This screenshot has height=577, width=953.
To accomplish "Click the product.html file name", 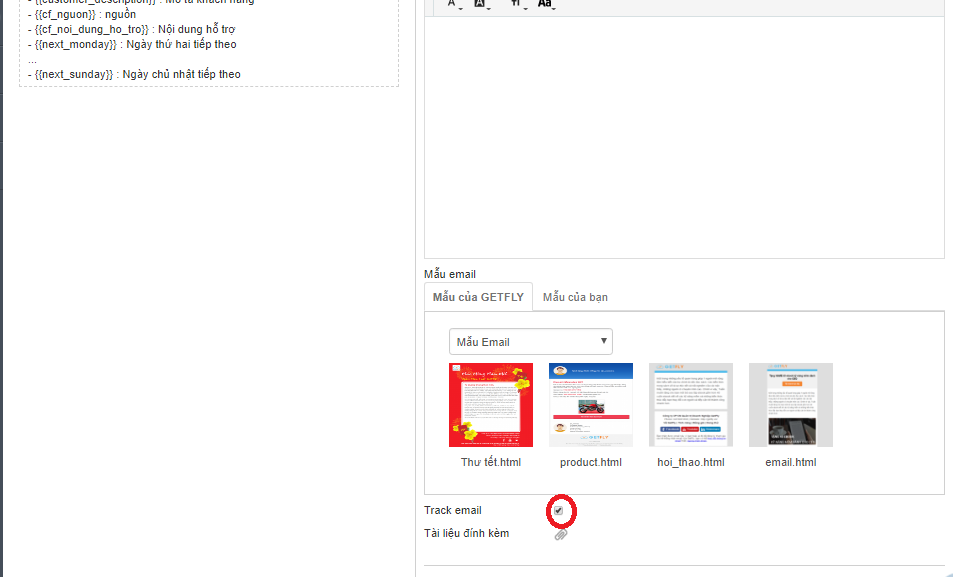I will 591,462.
